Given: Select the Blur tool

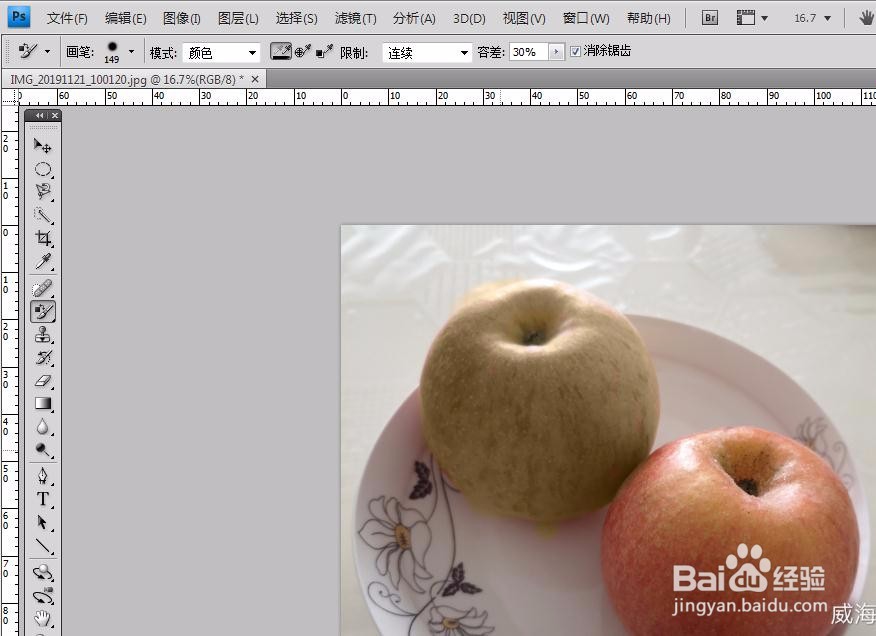Looking at the screenshot, I should (42, 427).
